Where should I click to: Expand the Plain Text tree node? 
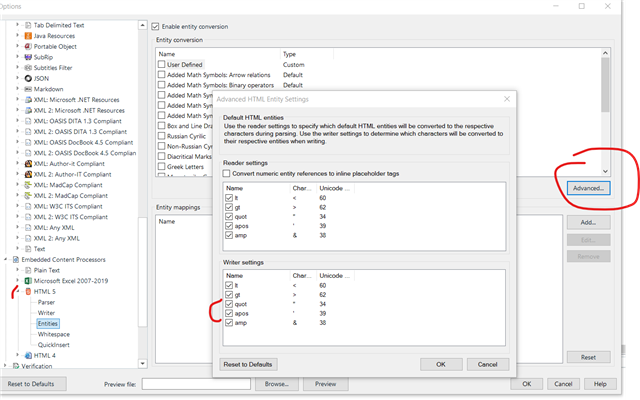click(x=18, y=270)
